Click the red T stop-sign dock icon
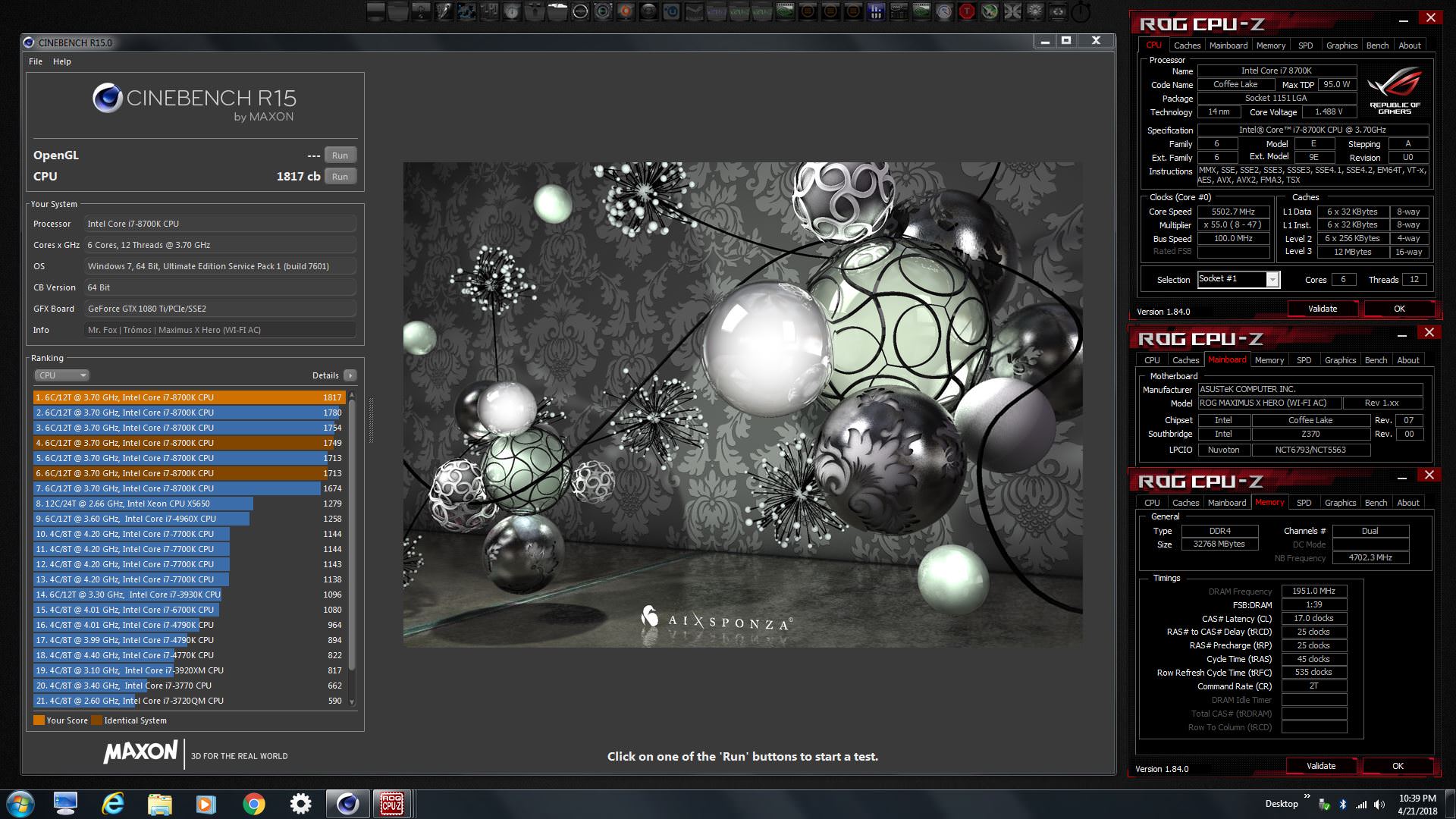1456x819 pixels. (967, 11)
